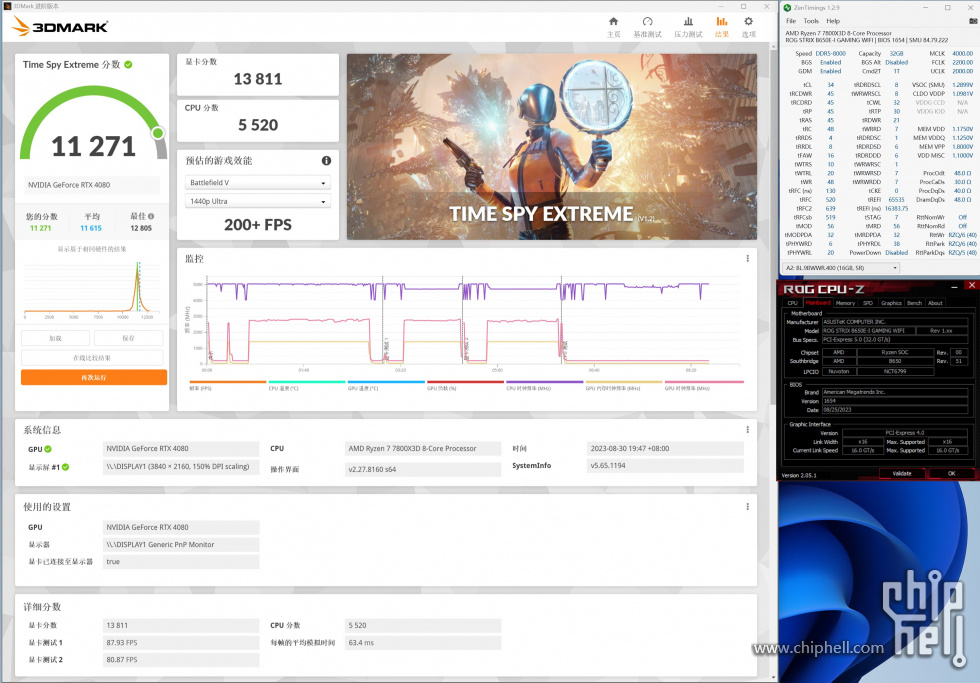Click the ASUSTeK COMPUTER INC. manufacturer field
The image size is (980, 683).
[x=894, y=322]
